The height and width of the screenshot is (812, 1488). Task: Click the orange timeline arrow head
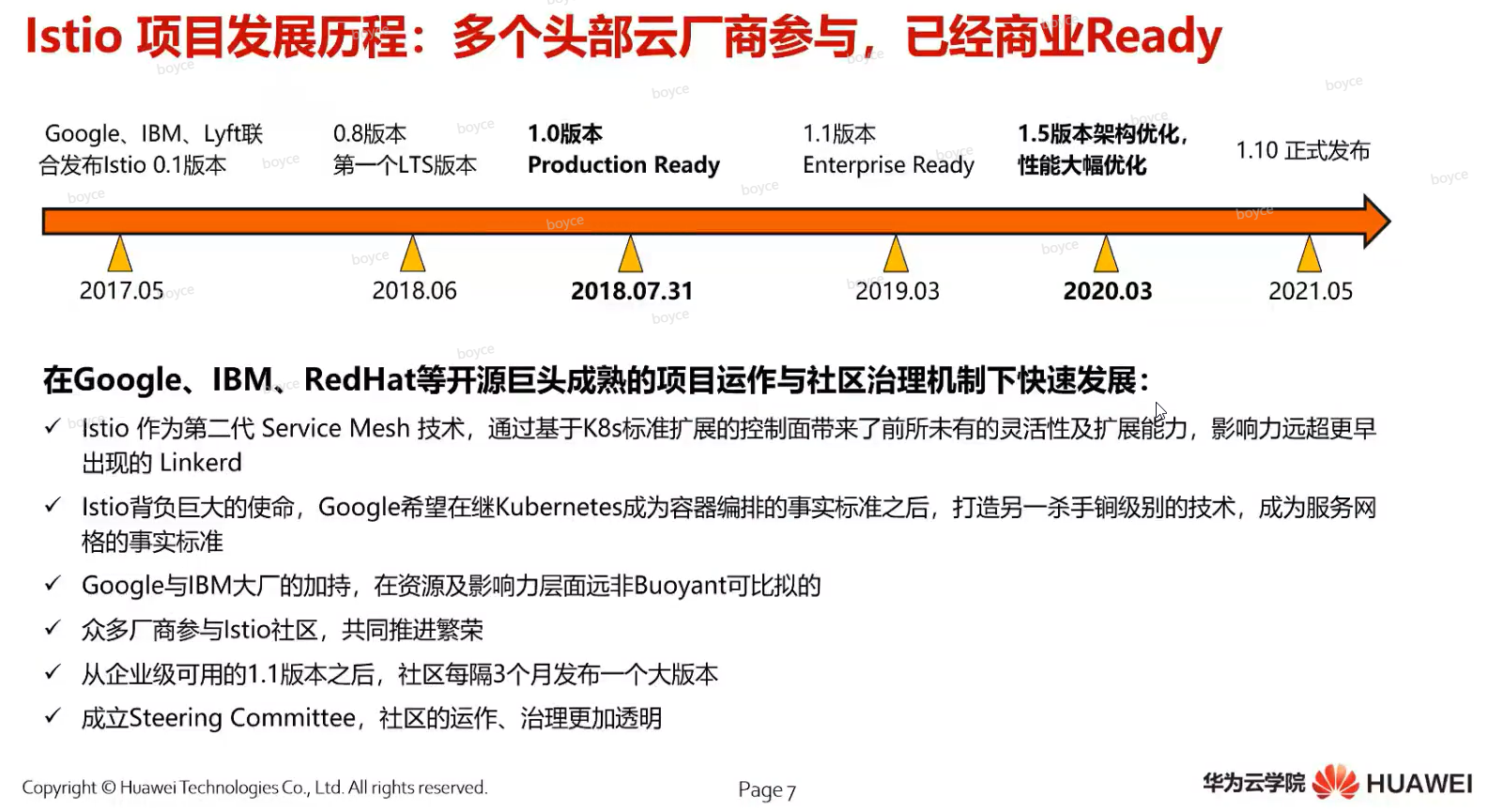1376,222
